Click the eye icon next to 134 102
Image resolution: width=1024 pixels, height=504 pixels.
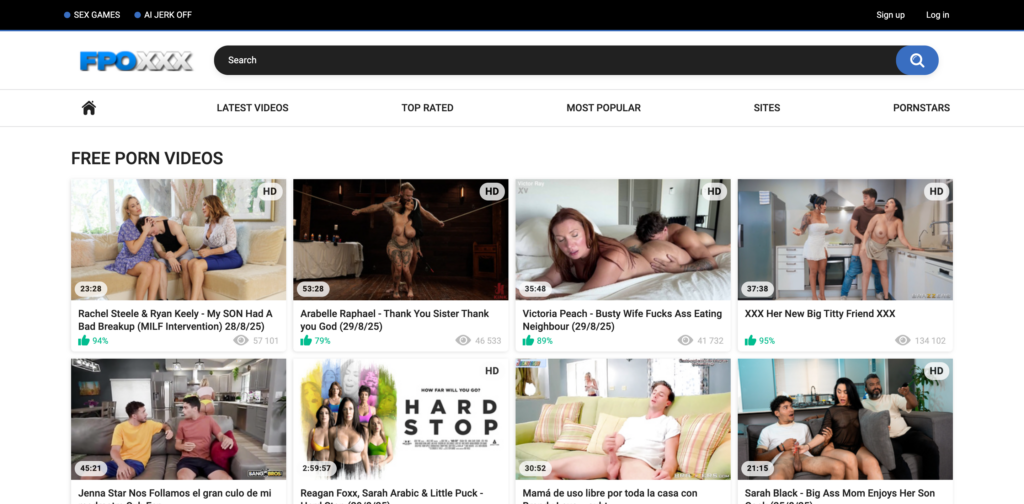click(903, 340)
